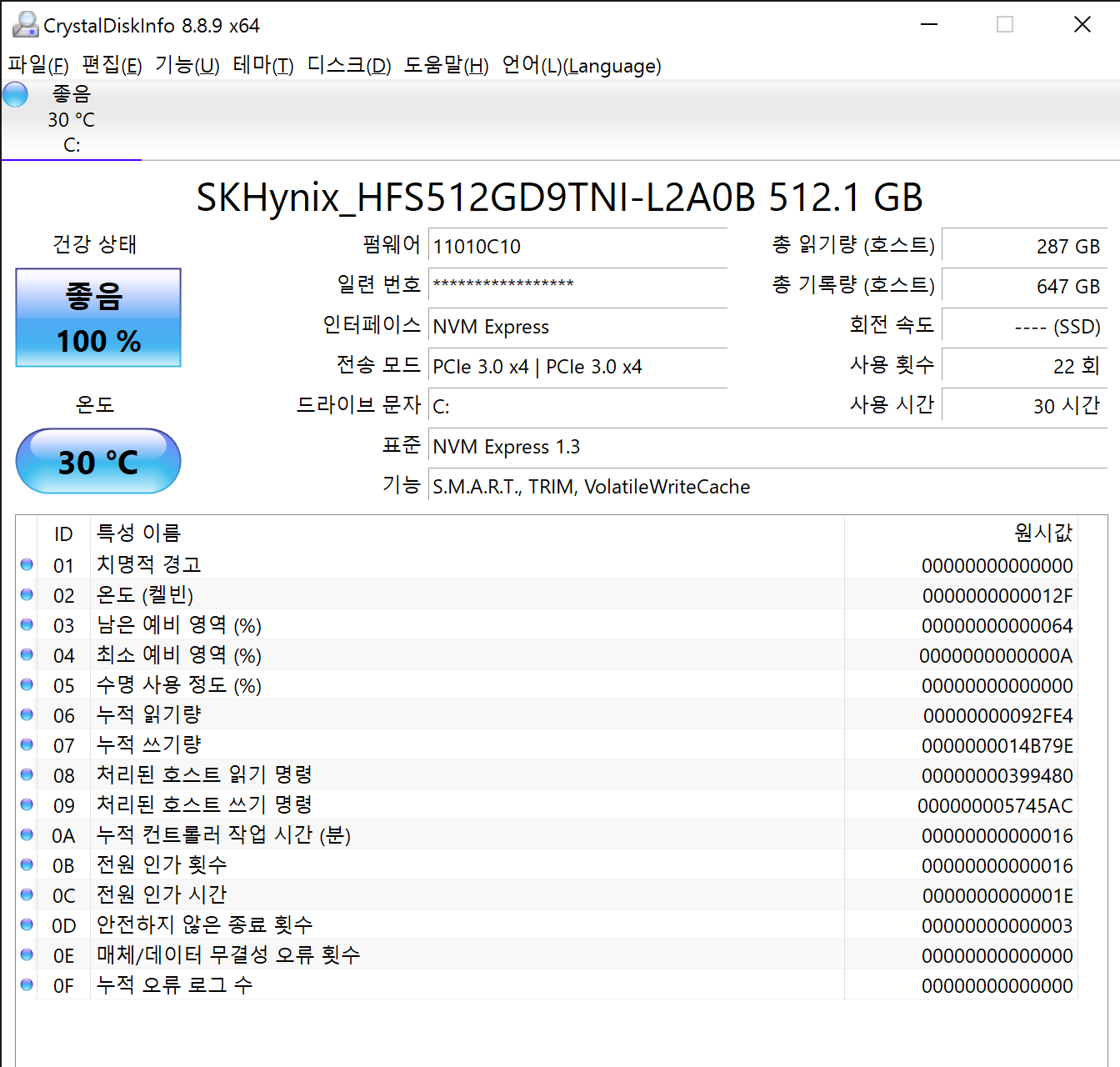
Task: Select the 수명 사용 정도 (%) attribute name
Action: (x=179, y=684)
